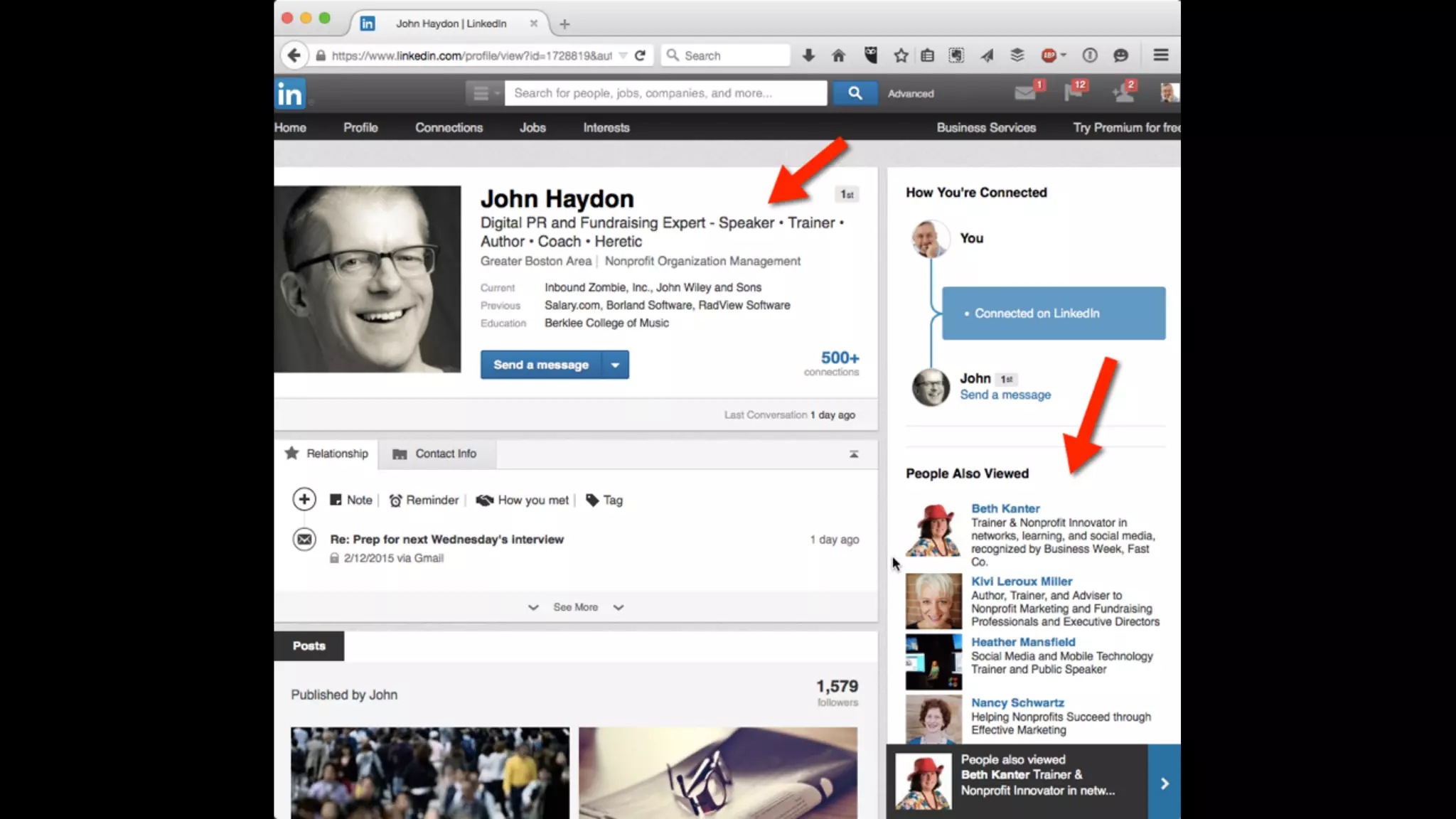Reload the page with the refresh icon
The height and width of the screenshot is (819, 1456).
pyautogui.click(x=640, y=55)
